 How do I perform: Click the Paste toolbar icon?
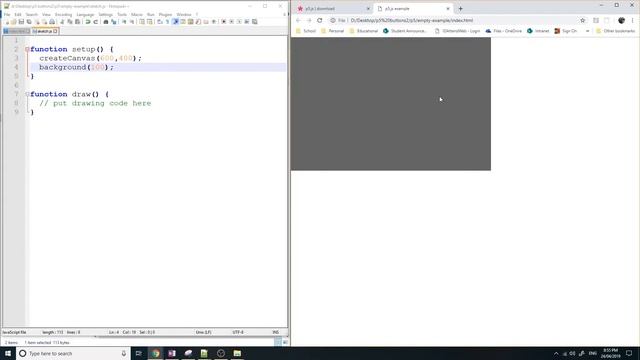(78, 22)
